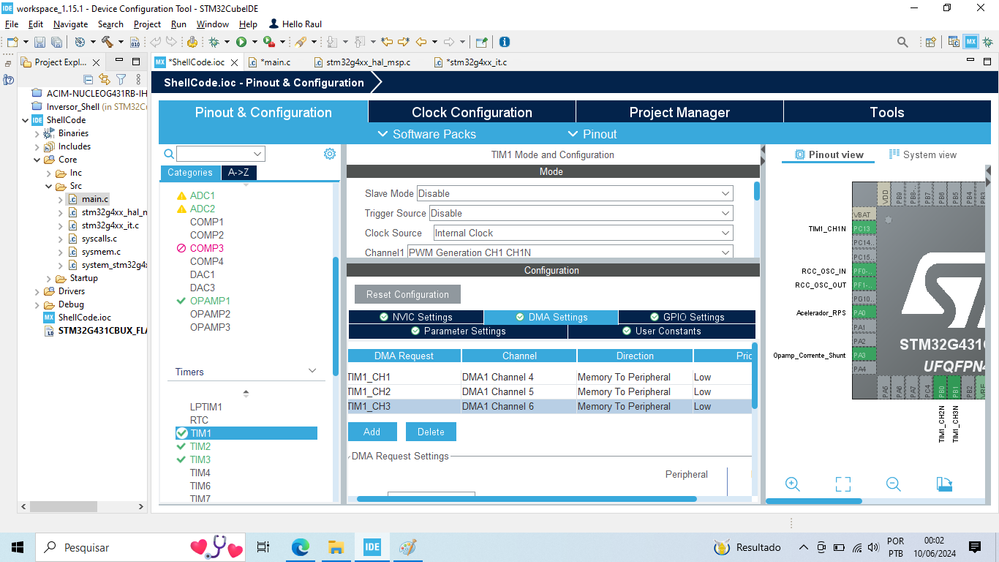Zoom in on the pinout view

click(793, 484)
